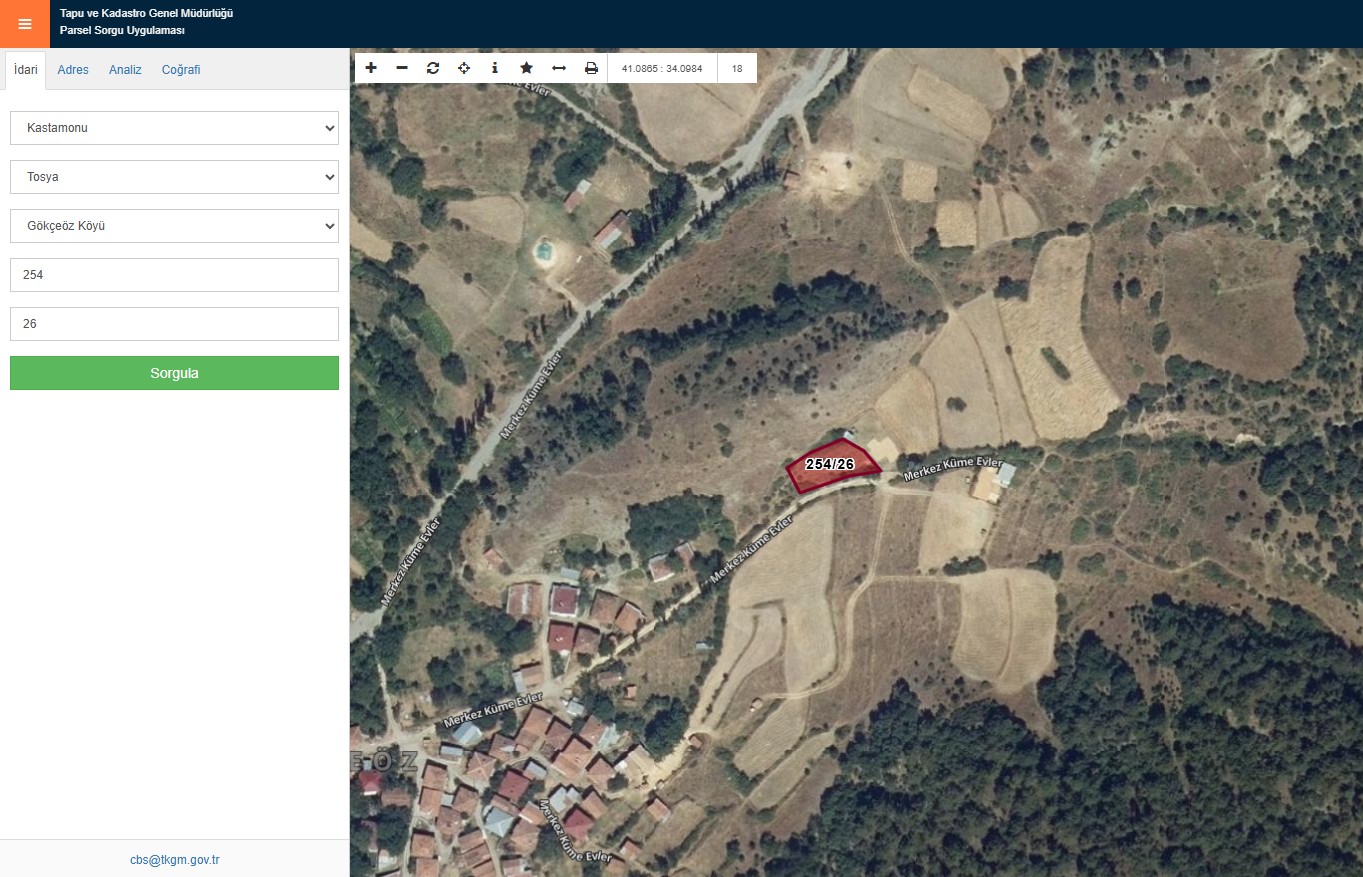The height and width of the screenshot is (877, 1363).
Task: Open the Tosya district dropdown
Action: [174, 177]
